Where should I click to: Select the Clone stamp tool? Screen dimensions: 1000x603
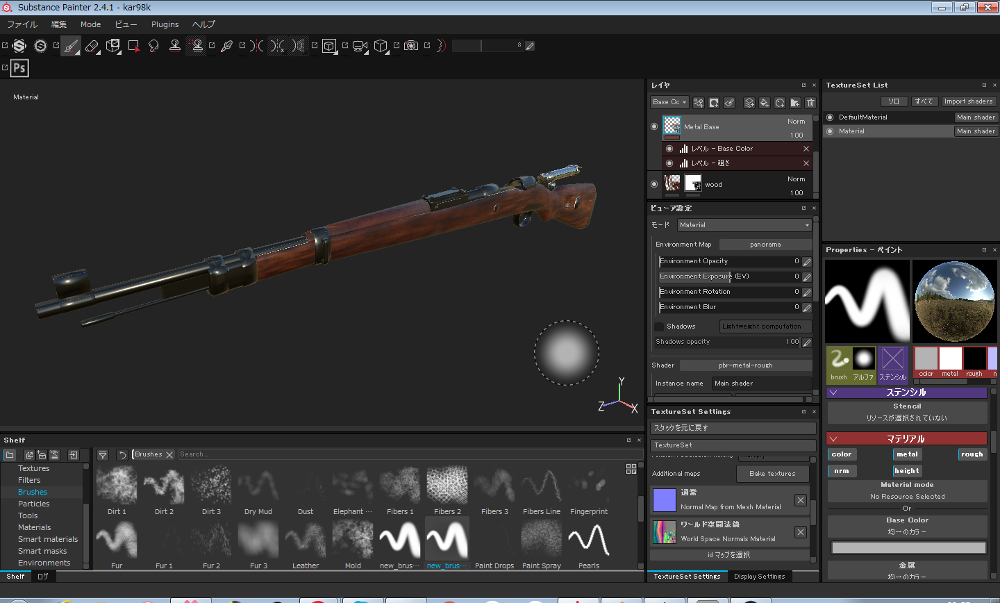tap(175, 46)
